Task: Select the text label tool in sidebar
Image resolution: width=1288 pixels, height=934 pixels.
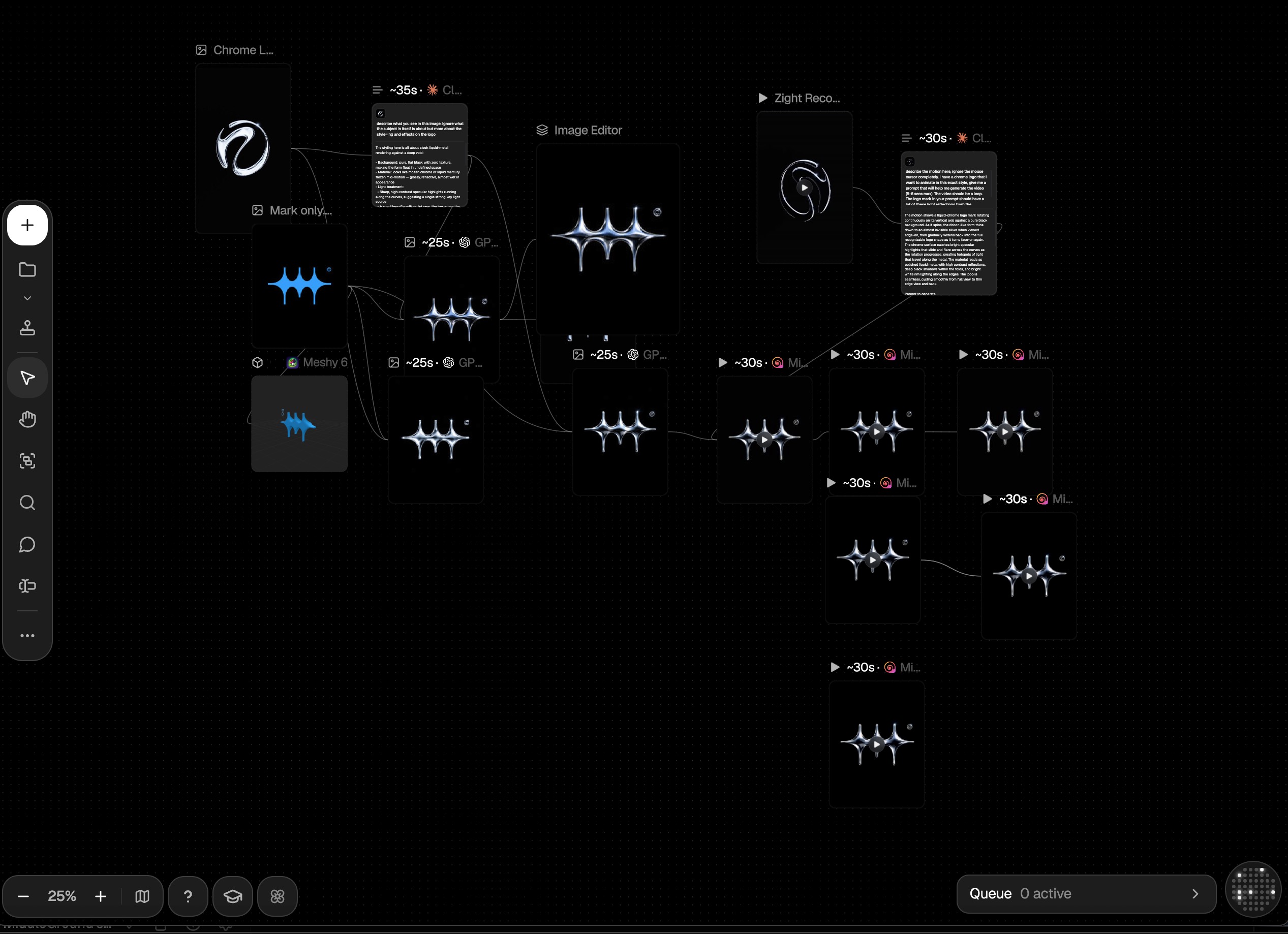Action: click(27, 585)
